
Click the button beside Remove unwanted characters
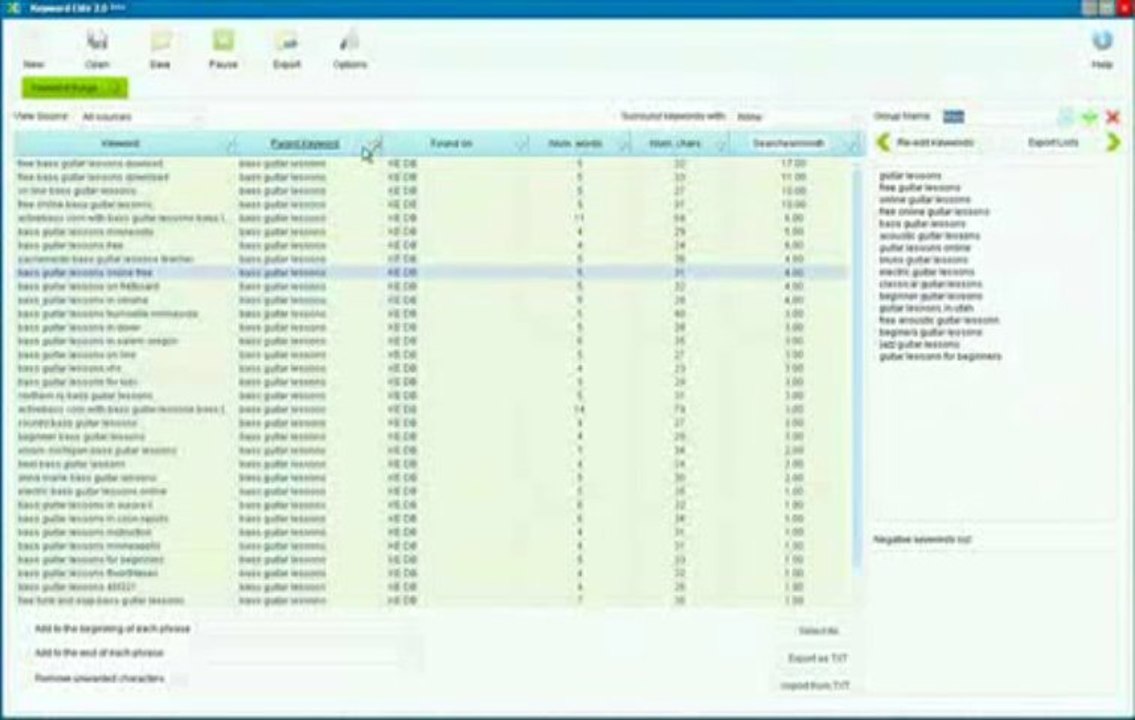pos(179,679)
